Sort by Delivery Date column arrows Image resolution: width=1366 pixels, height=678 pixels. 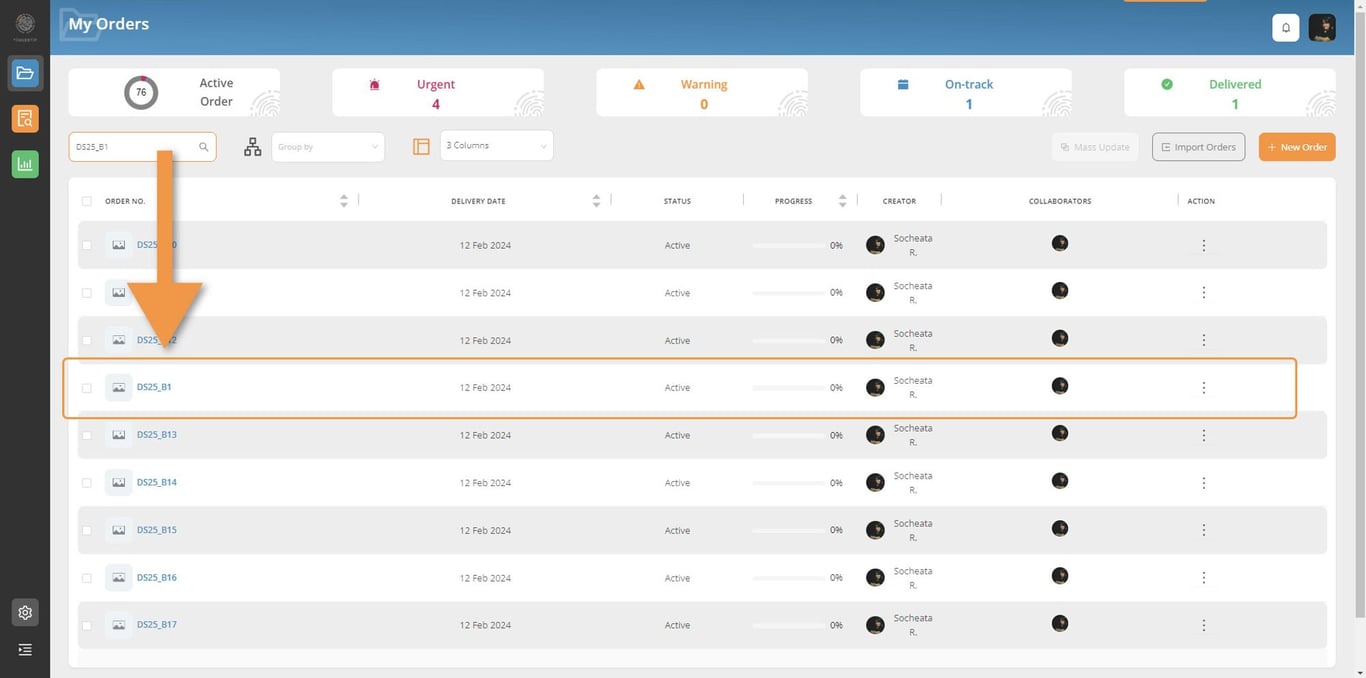tap(596, 201)
